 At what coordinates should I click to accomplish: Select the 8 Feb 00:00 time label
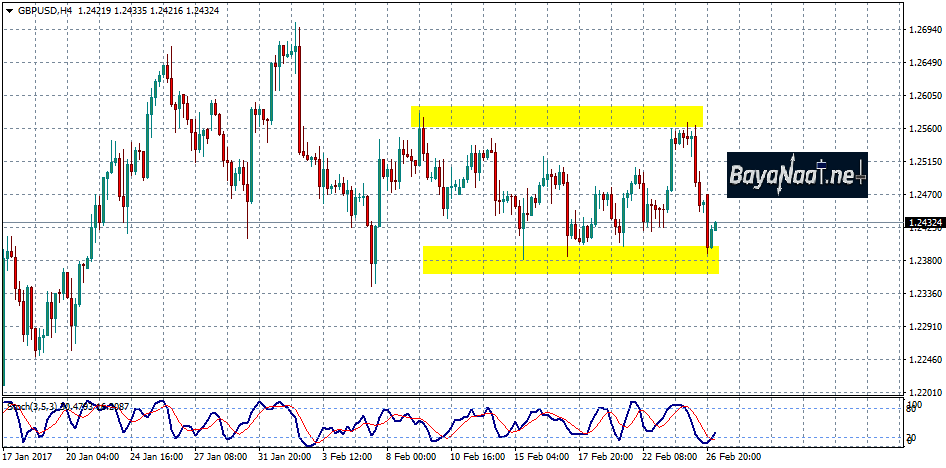(409, 455)
